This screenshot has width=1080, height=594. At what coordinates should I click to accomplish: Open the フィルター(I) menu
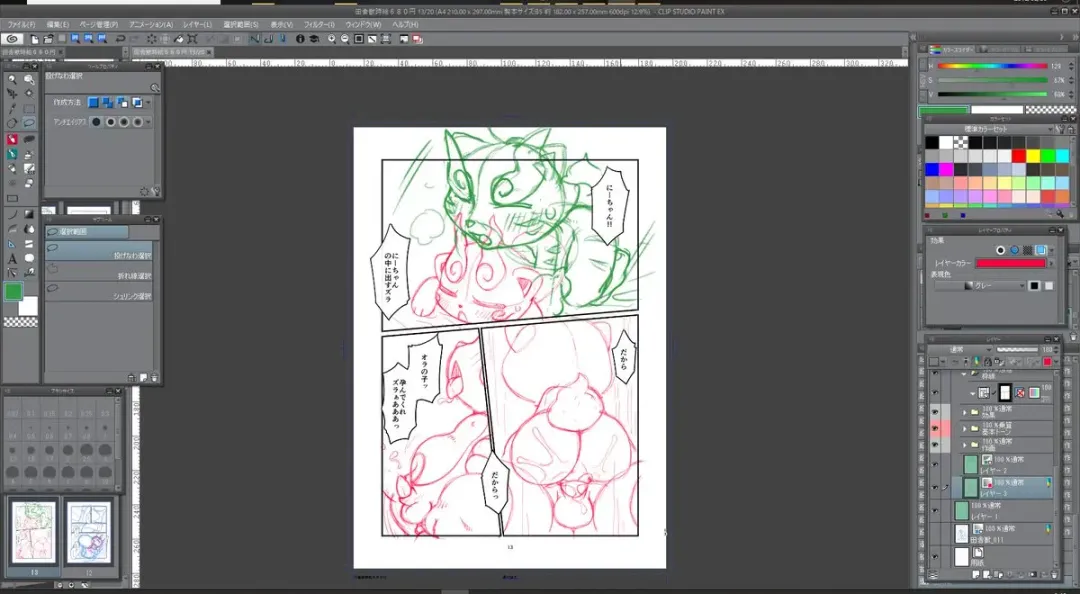click(x=319, y=24)
